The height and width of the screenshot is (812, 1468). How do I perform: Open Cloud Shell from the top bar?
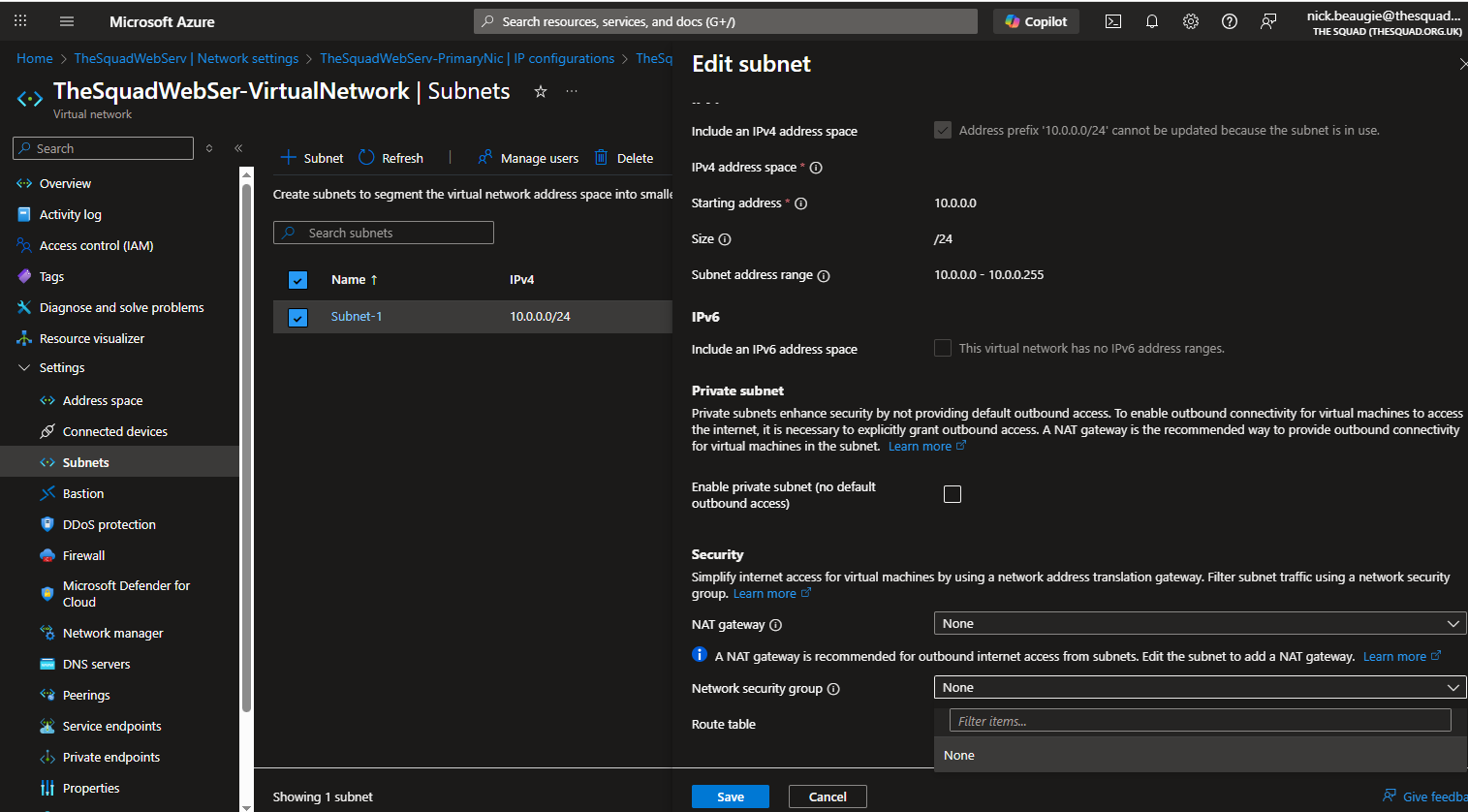click(1113, 21)
